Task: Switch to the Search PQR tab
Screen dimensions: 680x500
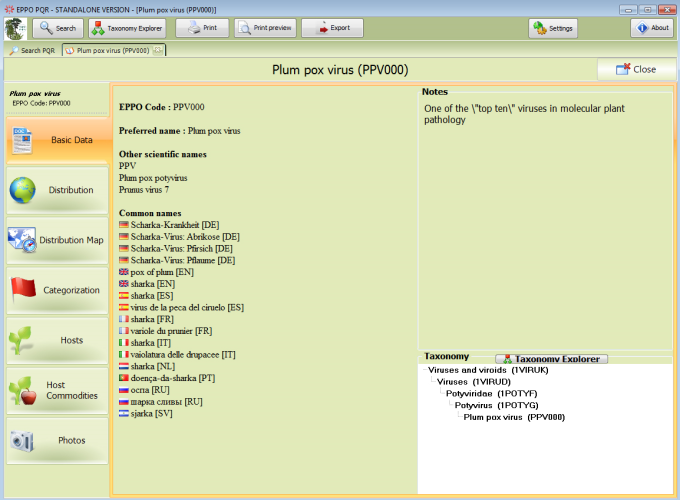Action: pyautogui.click(x=32, y=49)
